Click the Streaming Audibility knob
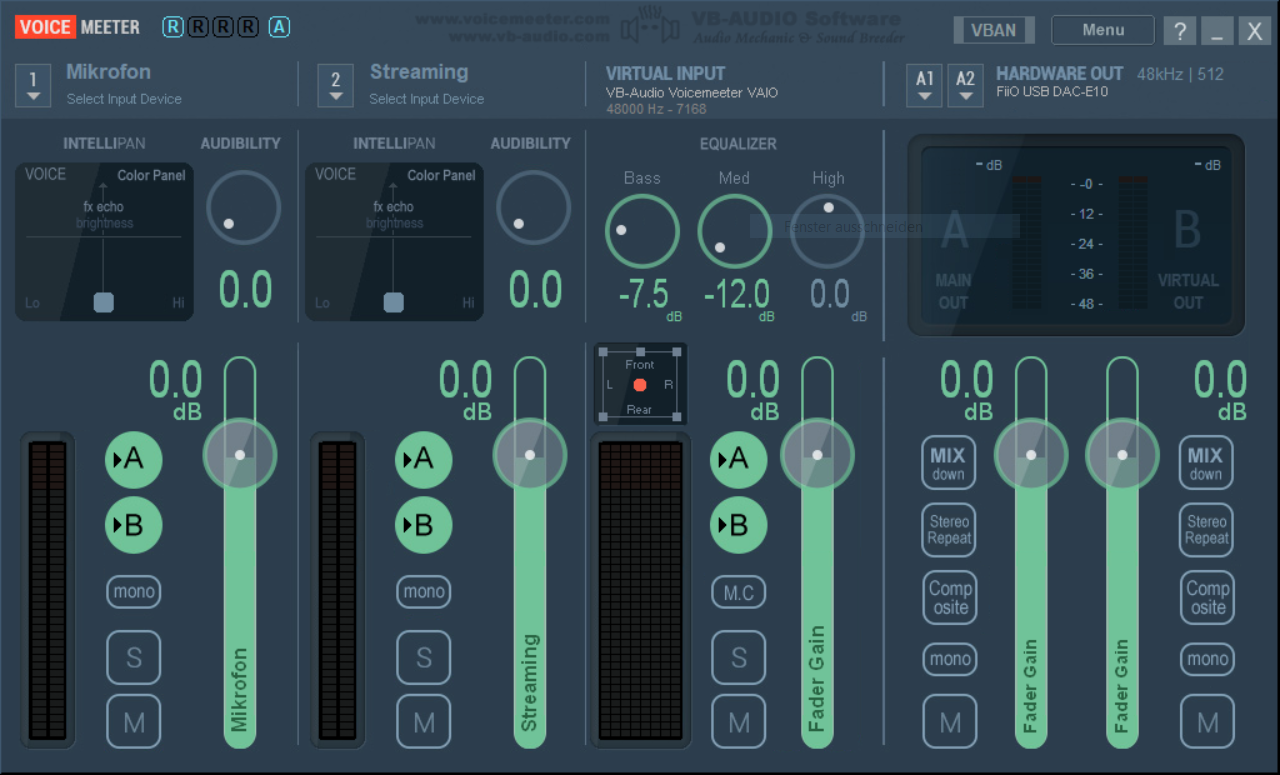 click(x=534, y=207)
